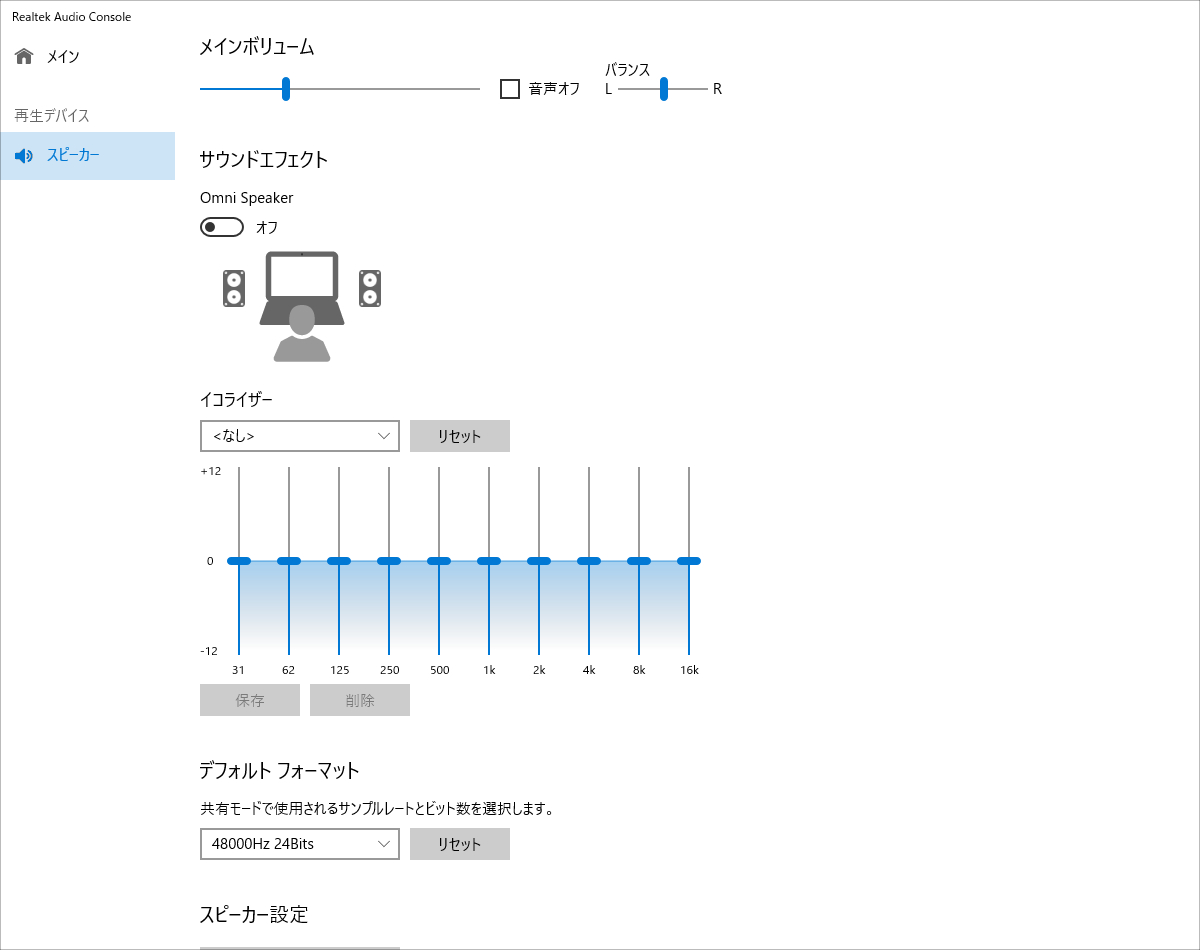The image size is (1200, 950).
Task: Click the スピーカー設定 section heading
Action: pos(254,914)
